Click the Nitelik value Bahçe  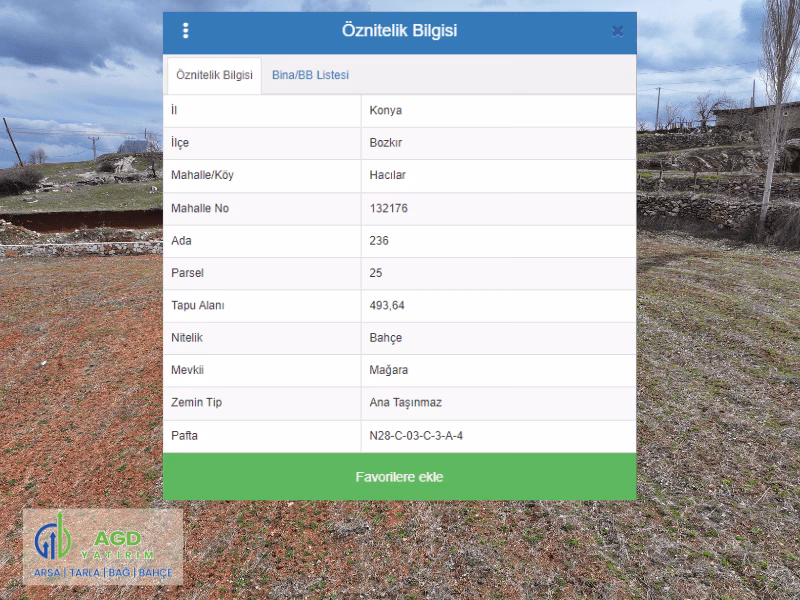[x=386, y=338]
